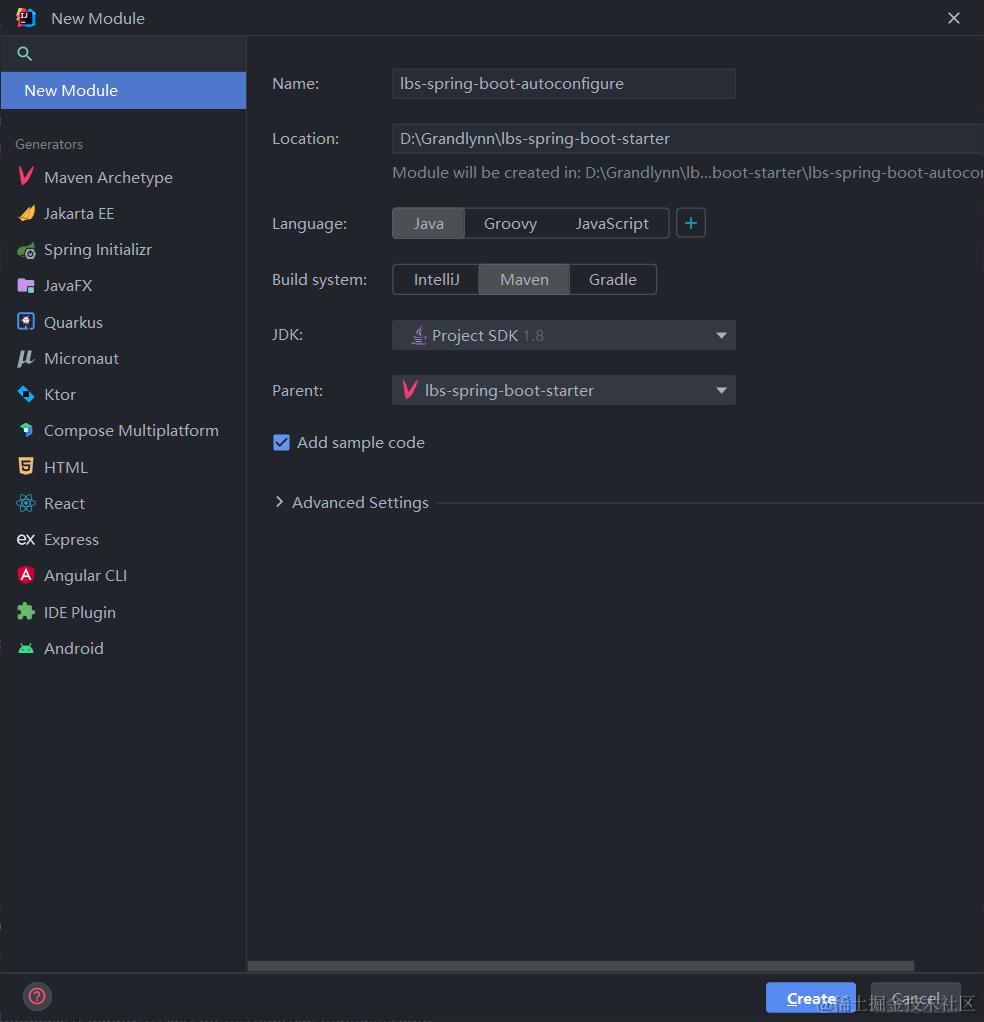Click the React atom icon

tap(26, 503)
